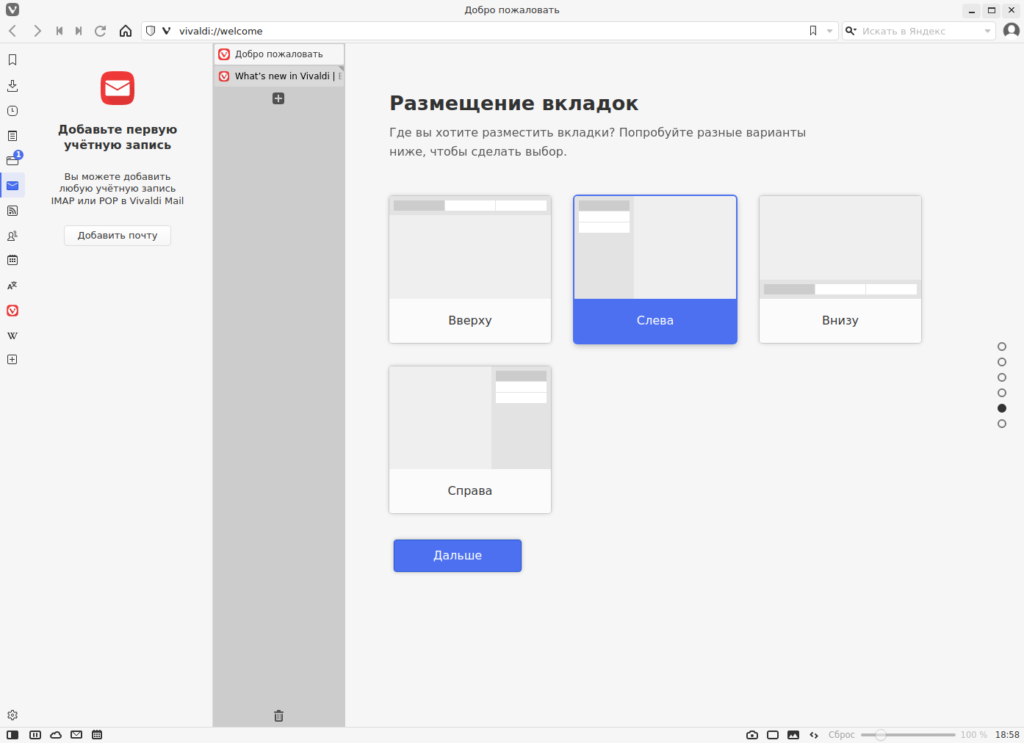The height and width of the screenshot is (743, 1024).
Task: Reset zoom with the Сброс button
Action: click(x=841, y=735)
